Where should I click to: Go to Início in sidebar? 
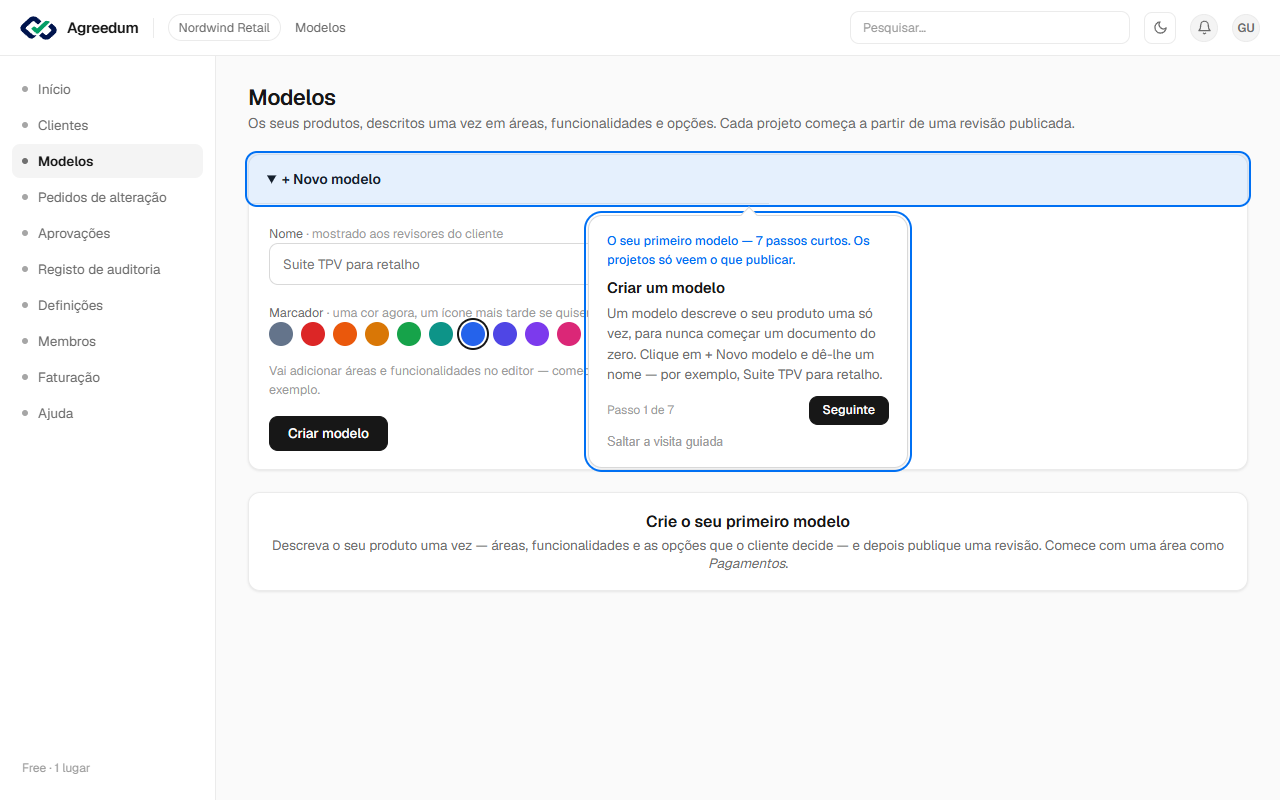click(x=107, y=89)
